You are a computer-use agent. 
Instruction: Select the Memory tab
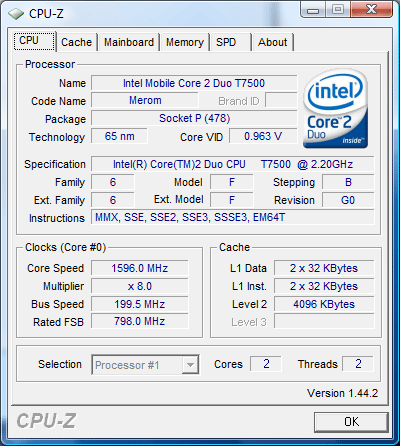[x=185, y=42]
